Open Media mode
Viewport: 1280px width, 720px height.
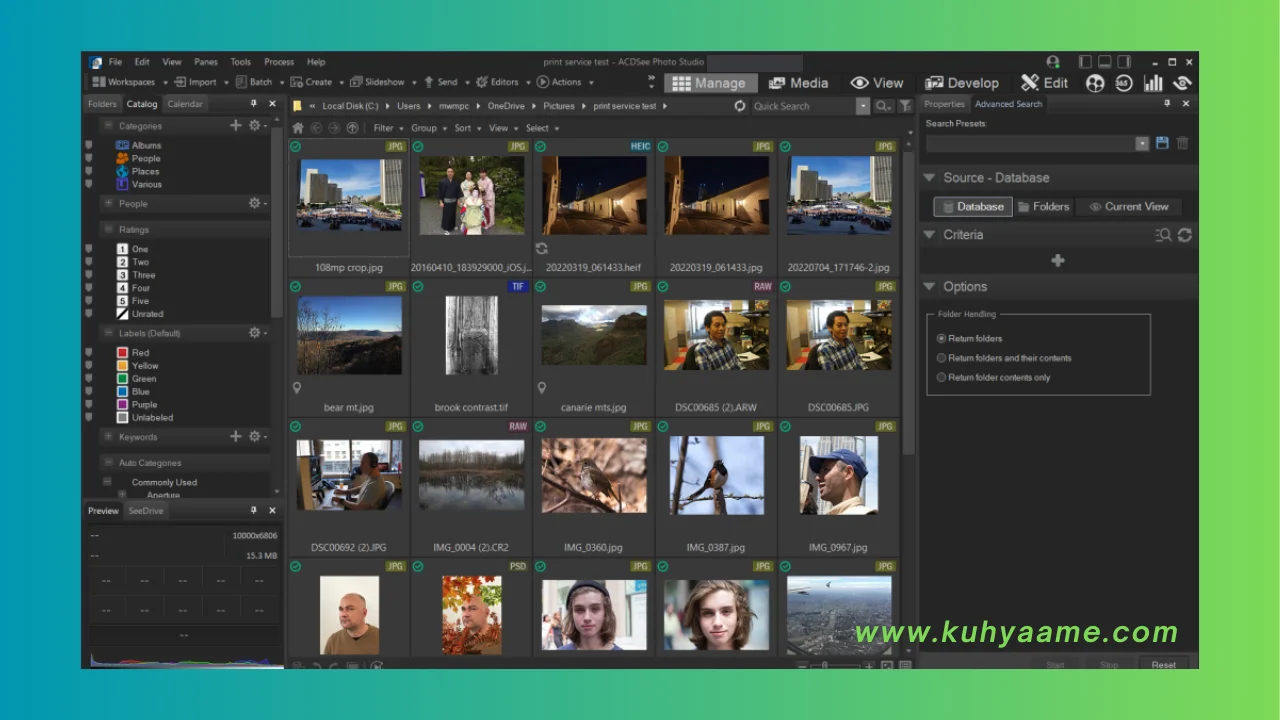tap(797, 83)
